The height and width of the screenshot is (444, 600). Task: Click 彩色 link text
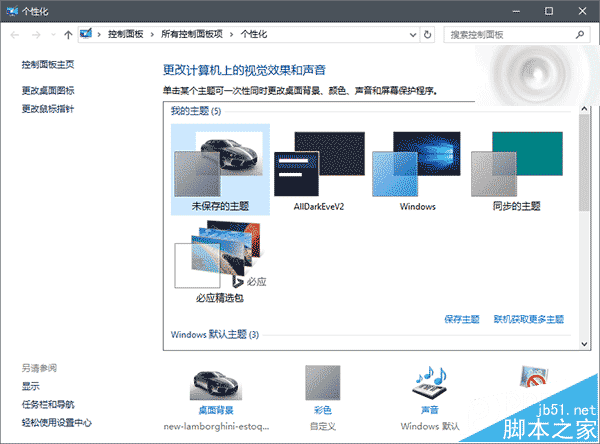(323, 410)
